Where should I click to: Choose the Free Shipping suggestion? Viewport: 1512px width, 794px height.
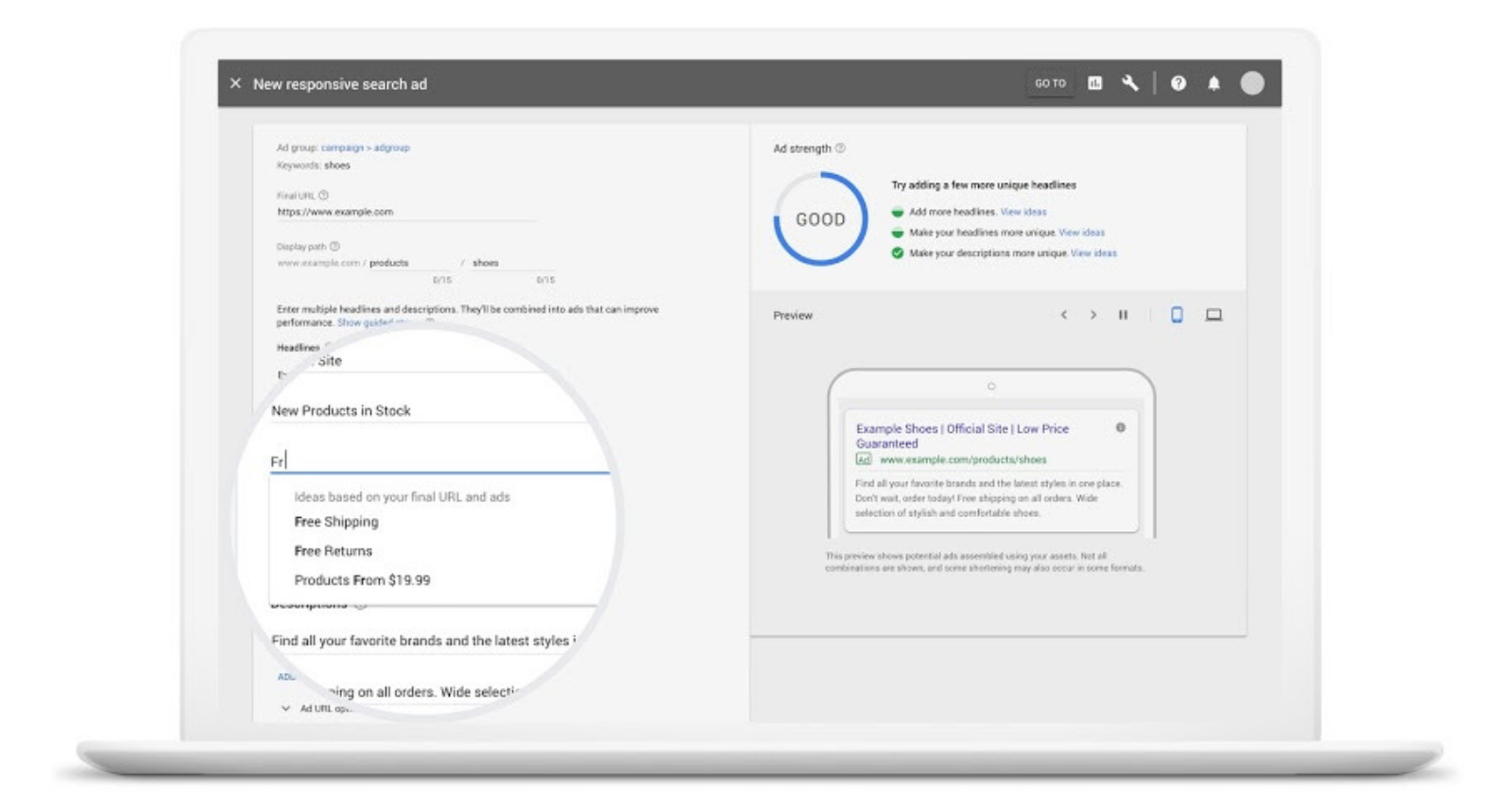click(x=336, y=522)
